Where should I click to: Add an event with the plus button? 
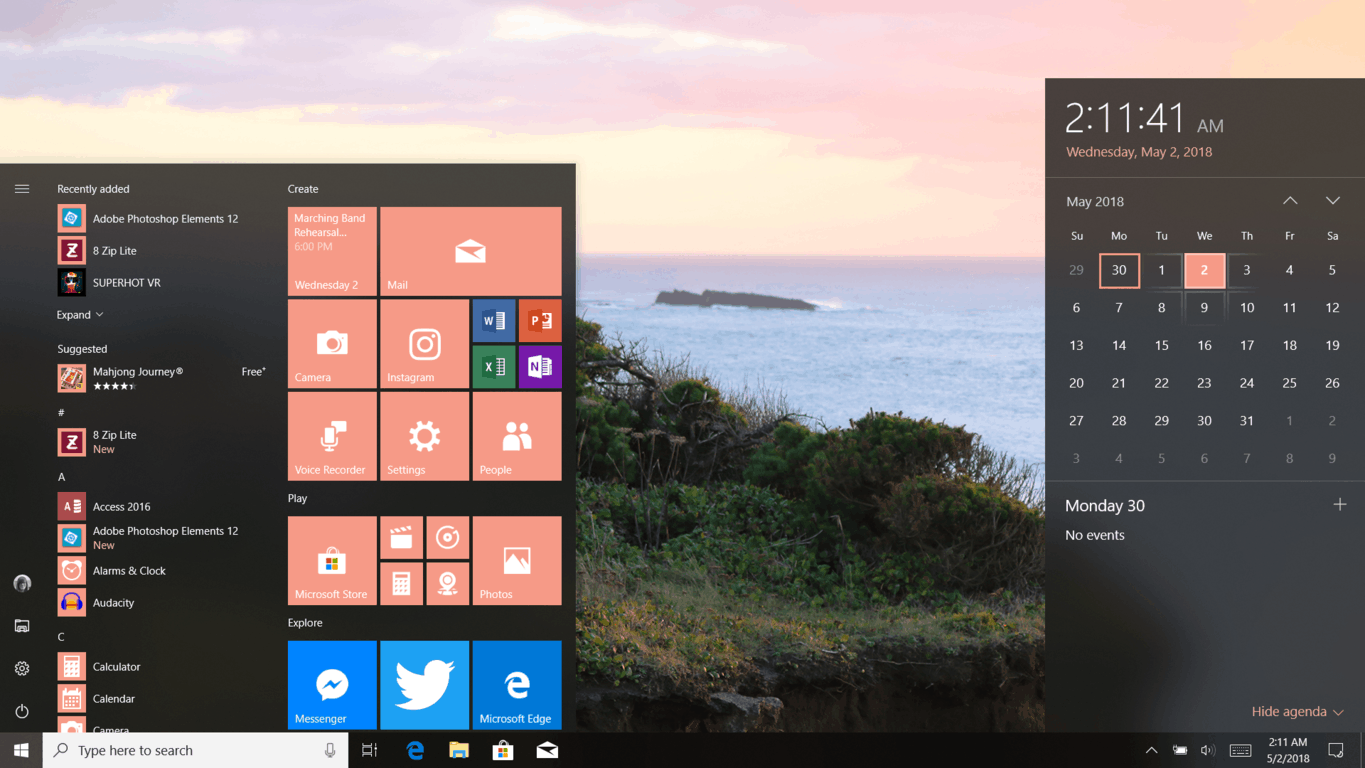tap(1340, 505)
